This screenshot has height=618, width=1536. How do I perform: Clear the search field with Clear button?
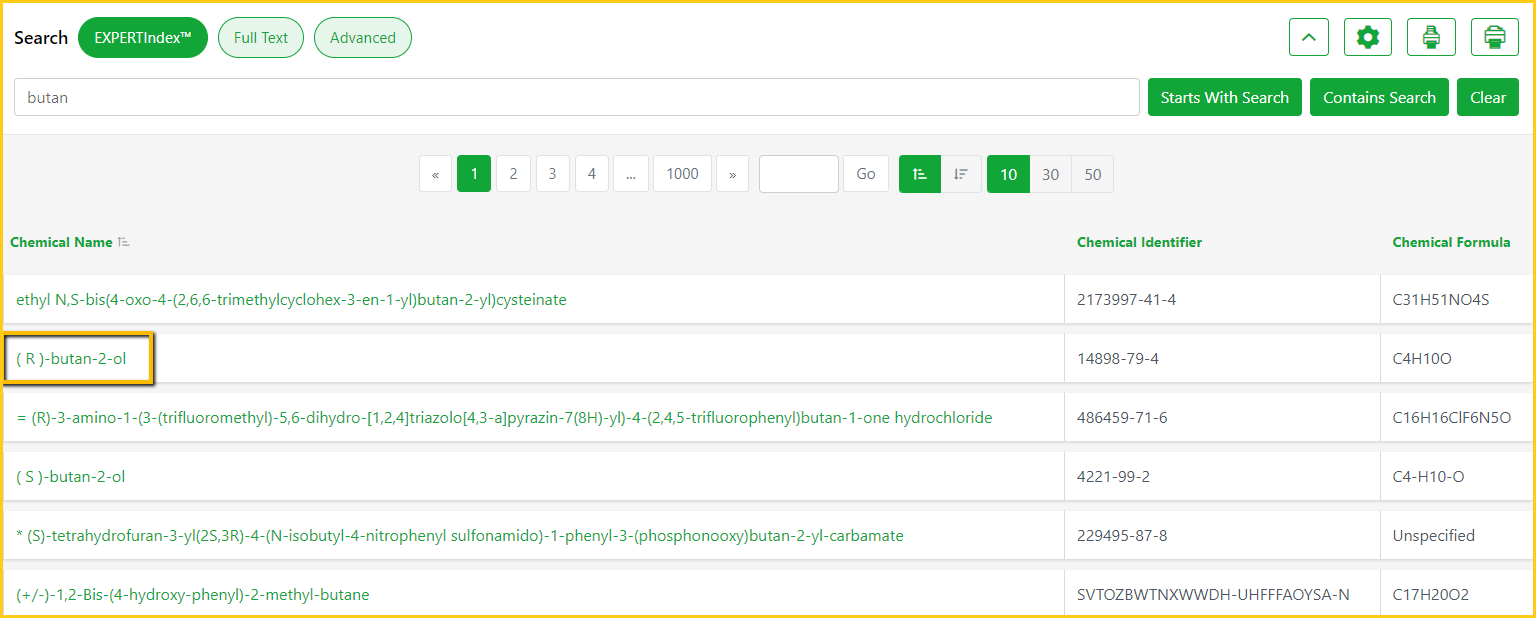(1487, 97)
